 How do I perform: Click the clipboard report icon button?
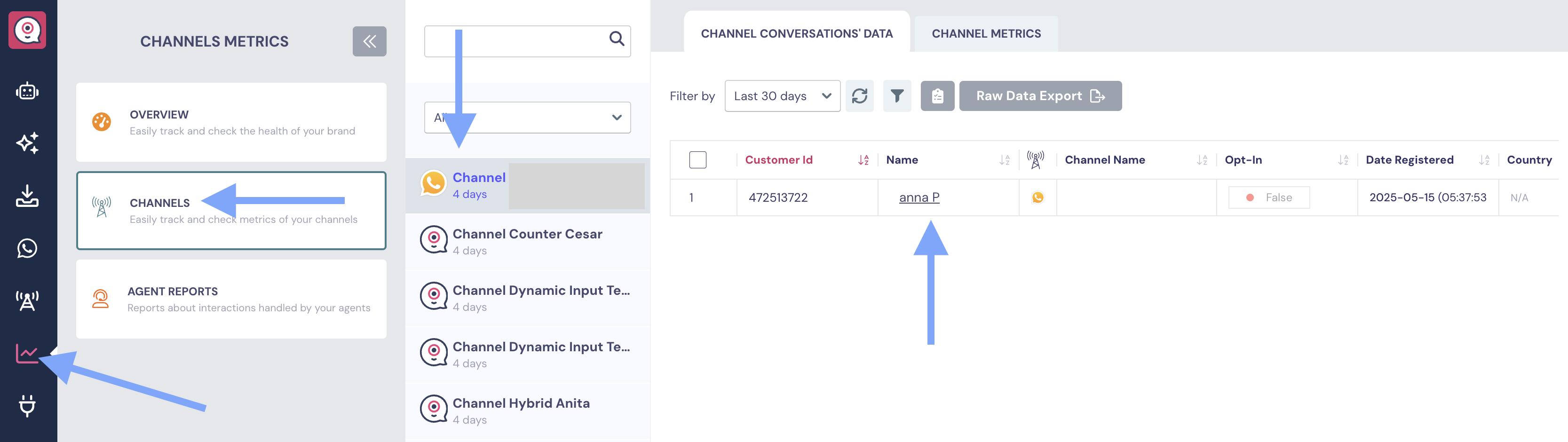pyautogui.click(x=937, y=96)
